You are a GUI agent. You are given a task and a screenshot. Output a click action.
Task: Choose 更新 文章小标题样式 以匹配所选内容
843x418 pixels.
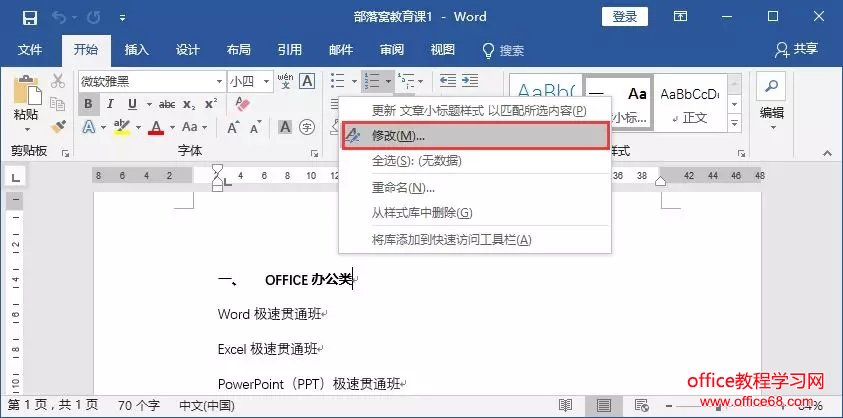(x=475, y=111)
